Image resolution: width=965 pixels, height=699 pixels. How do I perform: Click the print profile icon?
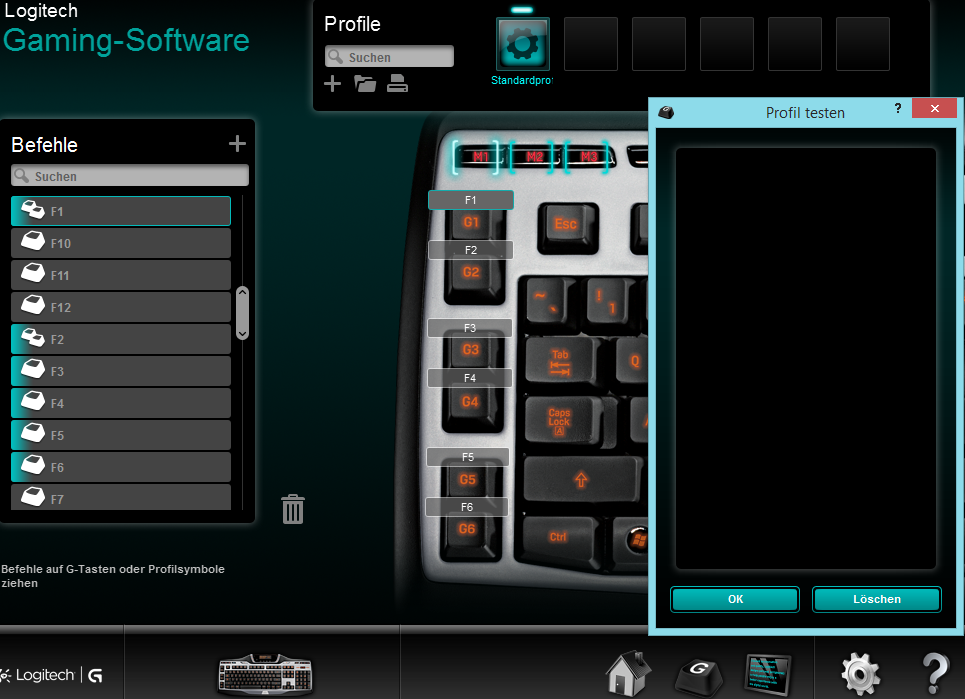[x=397, y=84]
